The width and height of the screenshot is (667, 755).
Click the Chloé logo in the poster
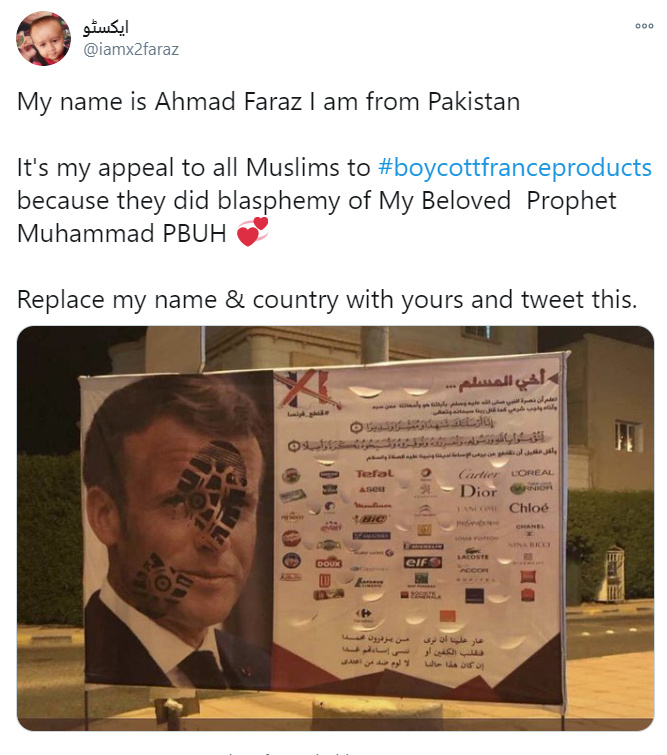[x=528, y=508]
